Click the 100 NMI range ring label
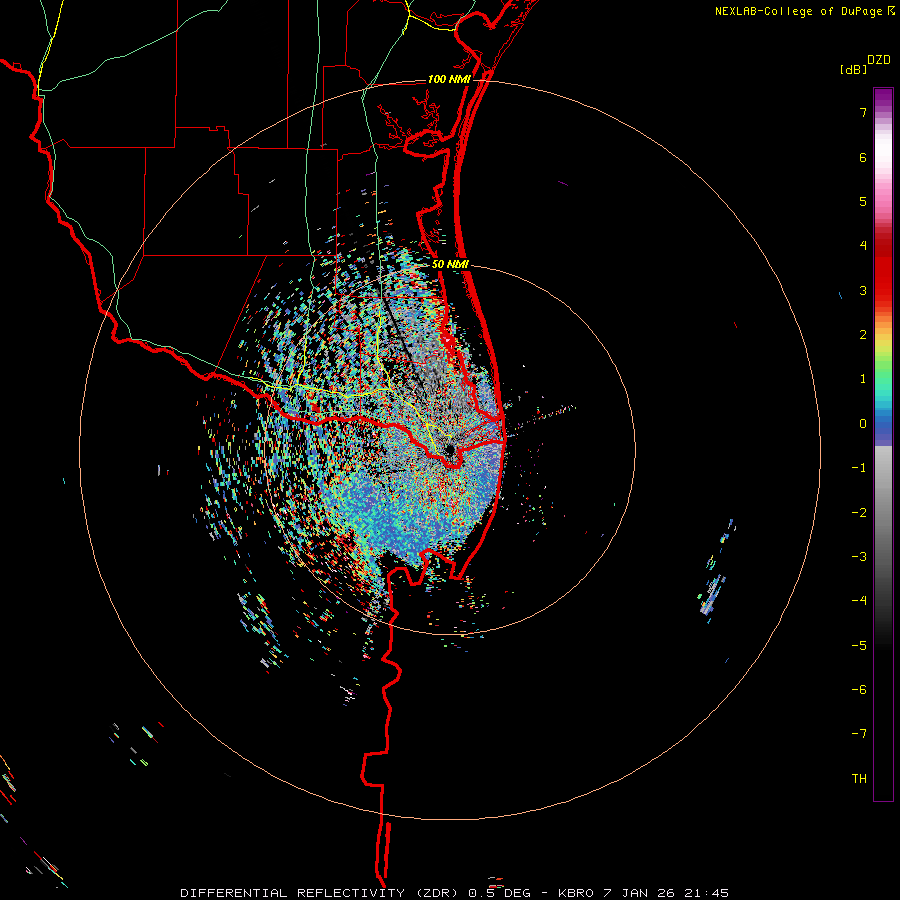The height and width of the screenshot is (900, 900). [449, 79]
